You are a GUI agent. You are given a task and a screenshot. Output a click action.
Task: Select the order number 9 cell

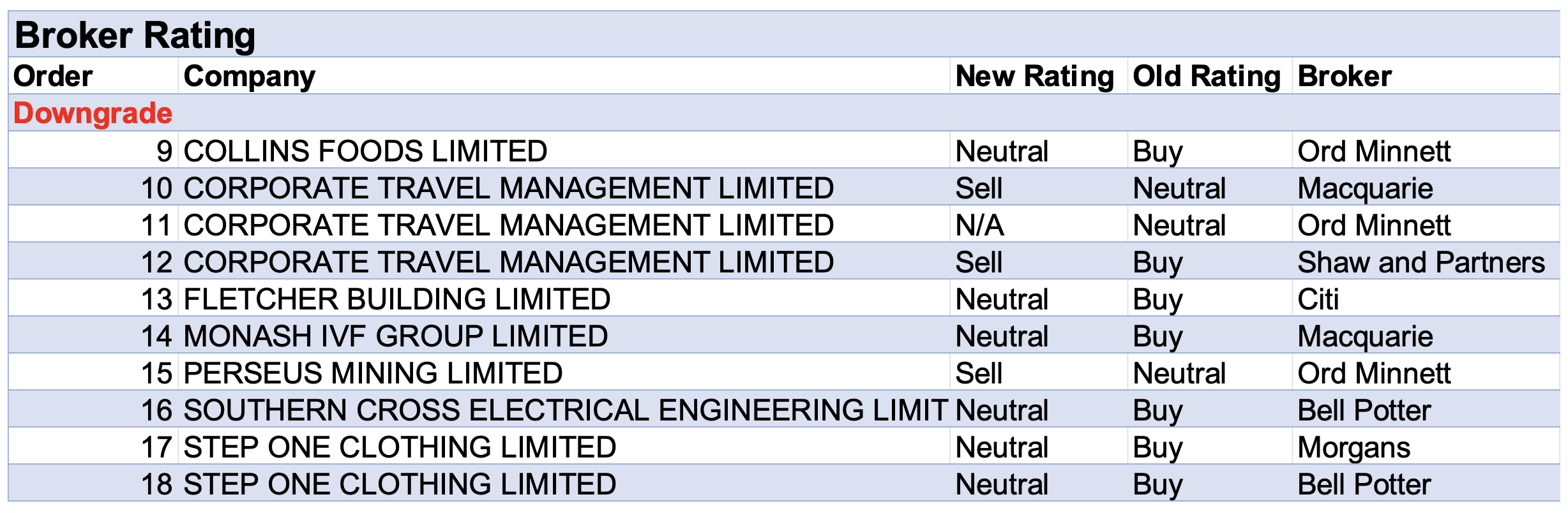click(164, 151)
